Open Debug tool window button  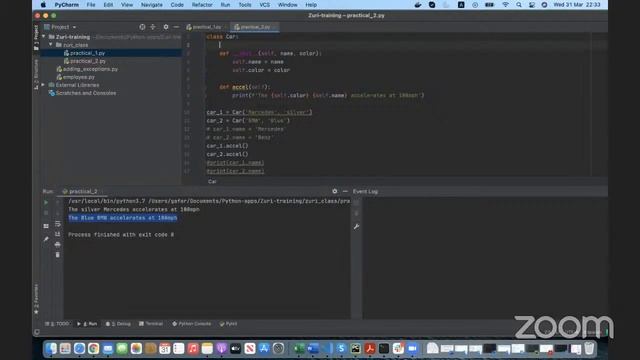118,324
